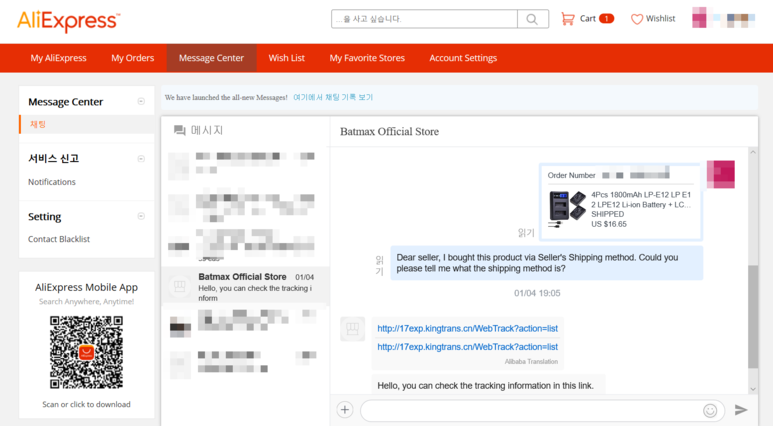Click the plus attachment button
Image resolution: width=773 pixels, height=426 pixels.
345,410
